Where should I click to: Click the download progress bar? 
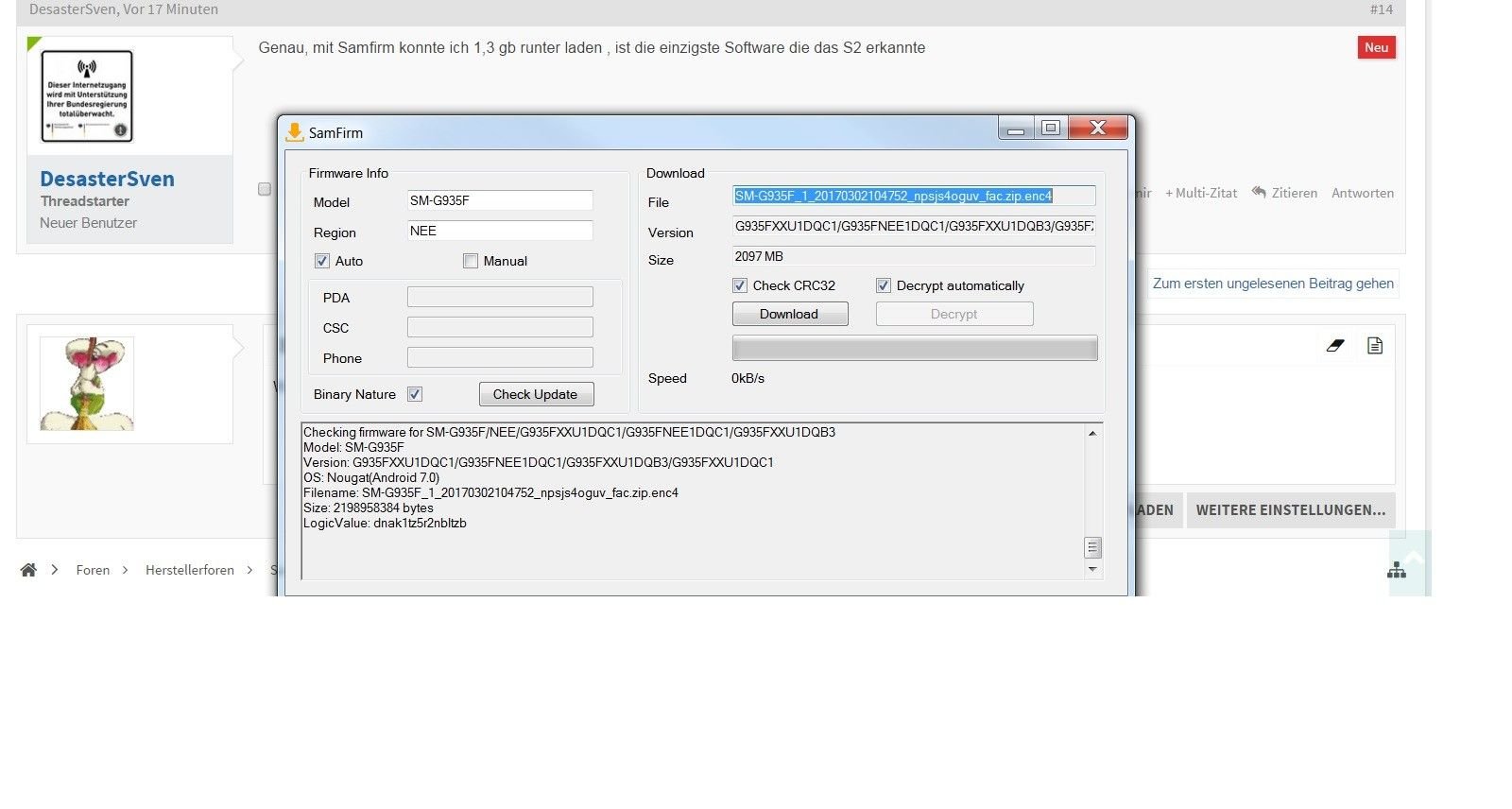[x=915, y=348]
